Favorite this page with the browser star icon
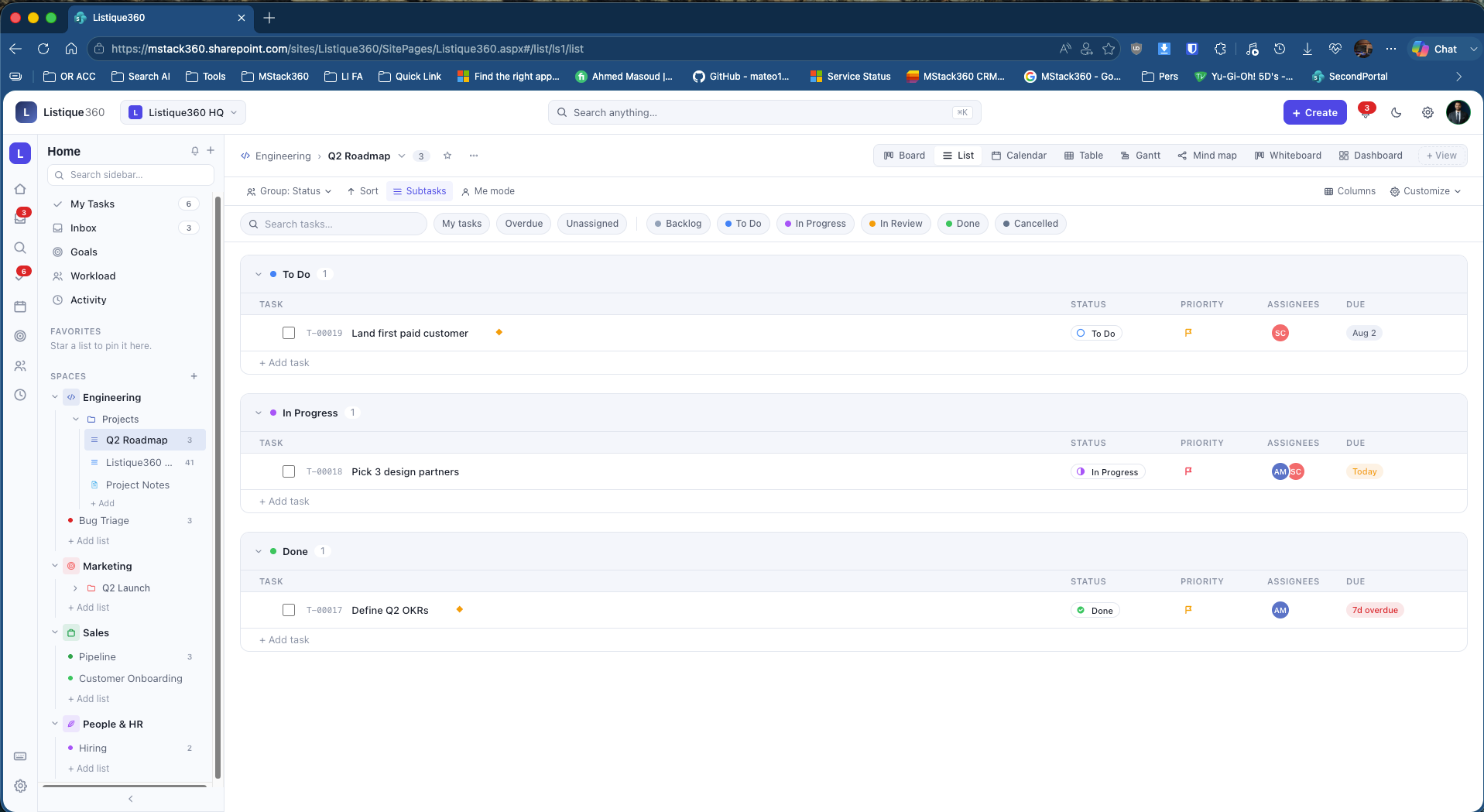The image size is (1484, 812). 1109,49
